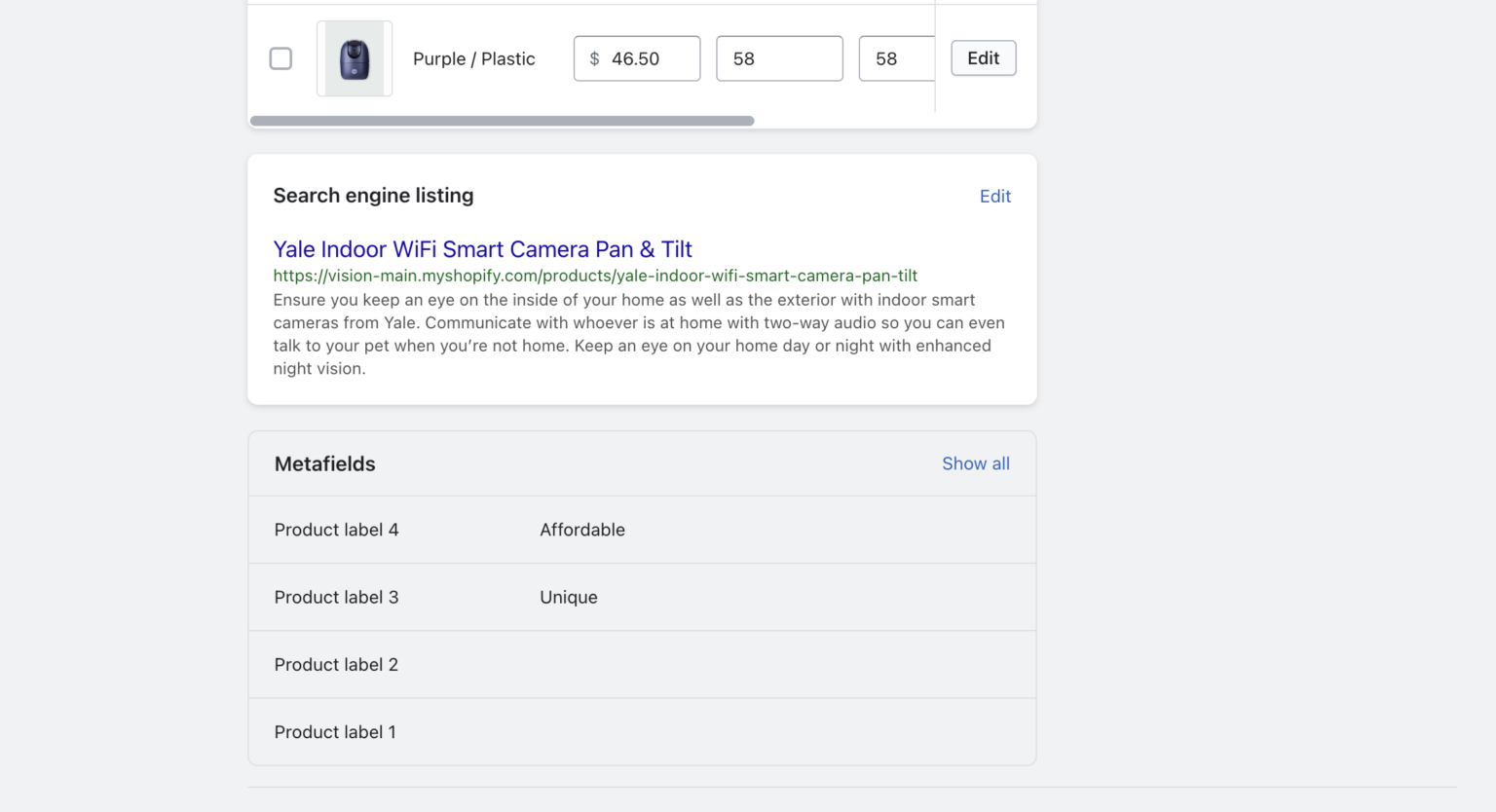This screenshot has height=812, width=1496.
Task: Select the Product label 3 metafield row
Action: [x=336, y=597]
